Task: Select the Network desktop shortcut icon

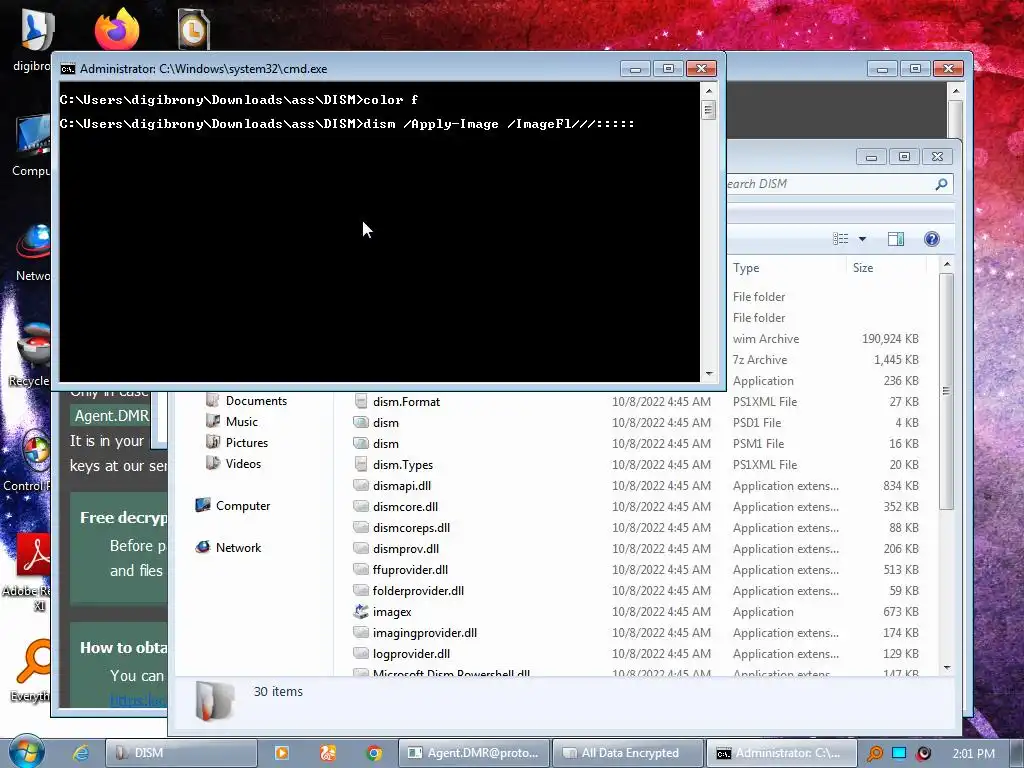Action: coord(34,243)
